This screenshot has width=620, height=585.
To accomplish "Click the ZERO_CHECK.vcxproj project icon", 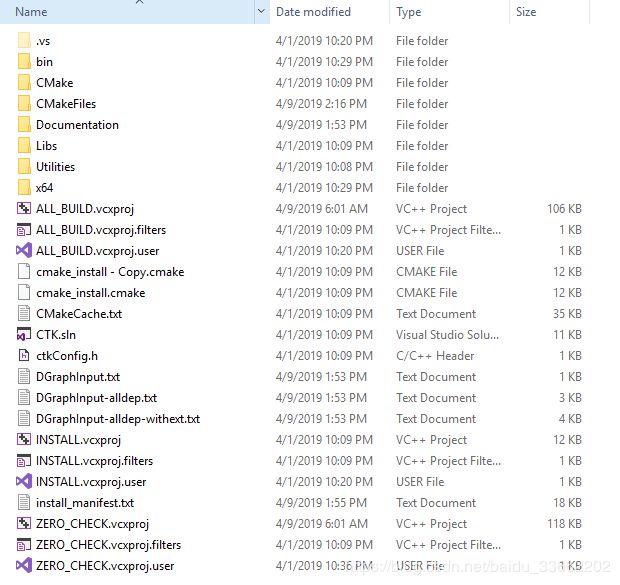I will click(x=24, y=524).
